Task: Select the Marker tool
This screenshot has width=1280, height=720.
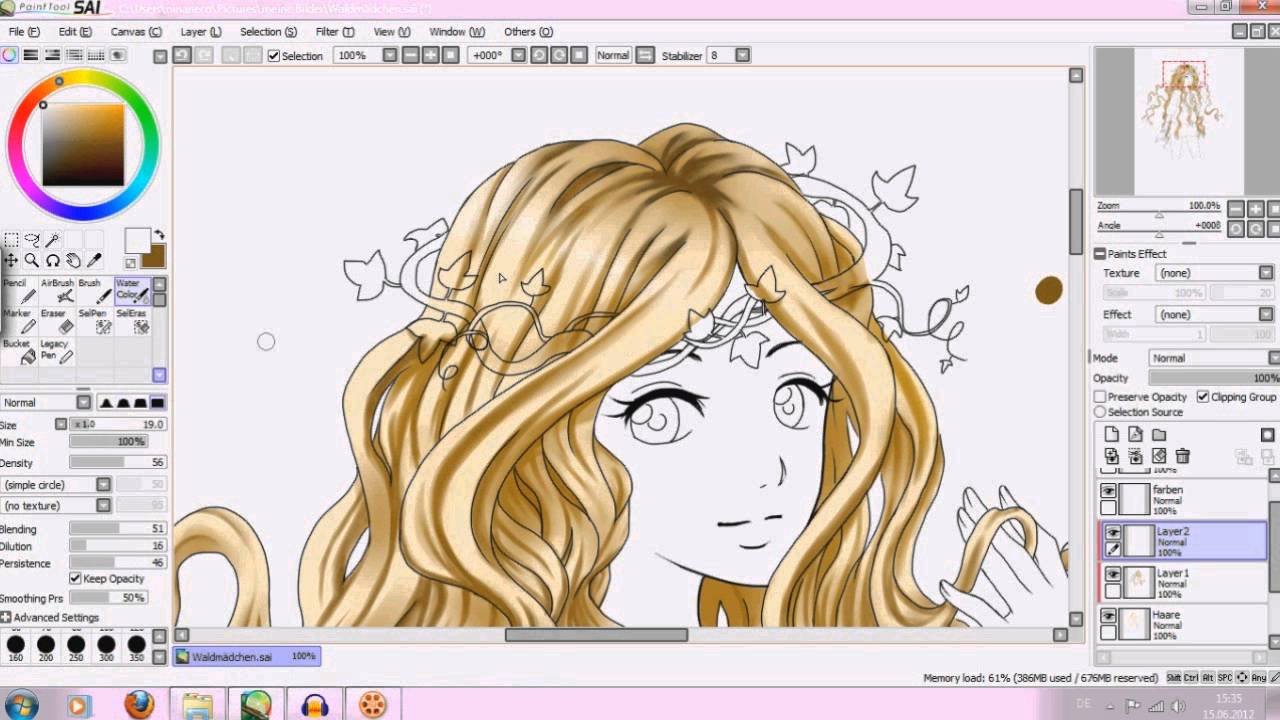Action: click(19, 321)
